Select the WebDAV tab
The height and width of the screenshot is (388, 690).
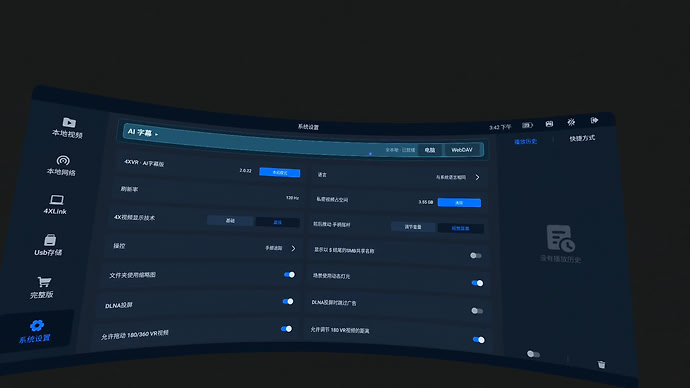click(462, 150)
